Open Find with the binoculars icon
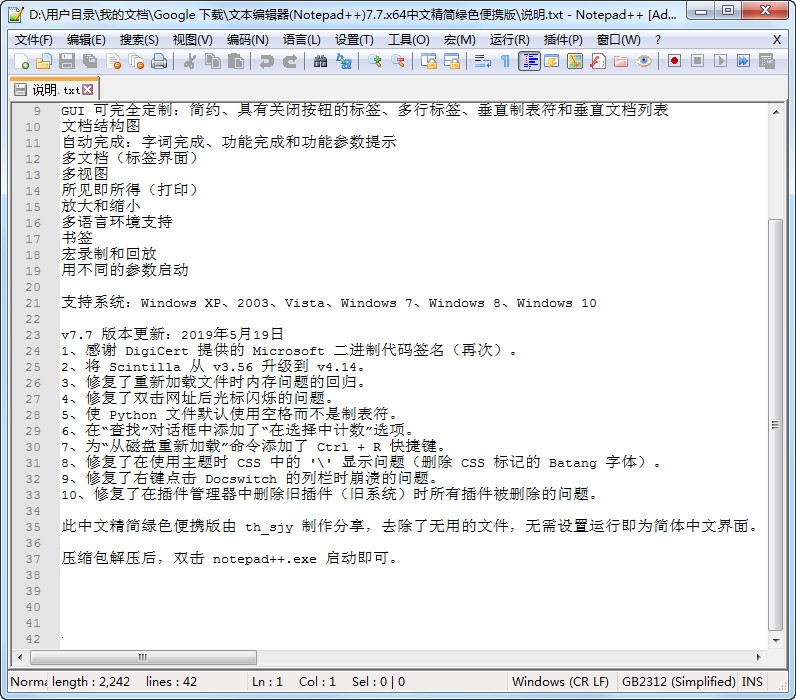Viewport: 796px width, 700px height. pos(320,61)
